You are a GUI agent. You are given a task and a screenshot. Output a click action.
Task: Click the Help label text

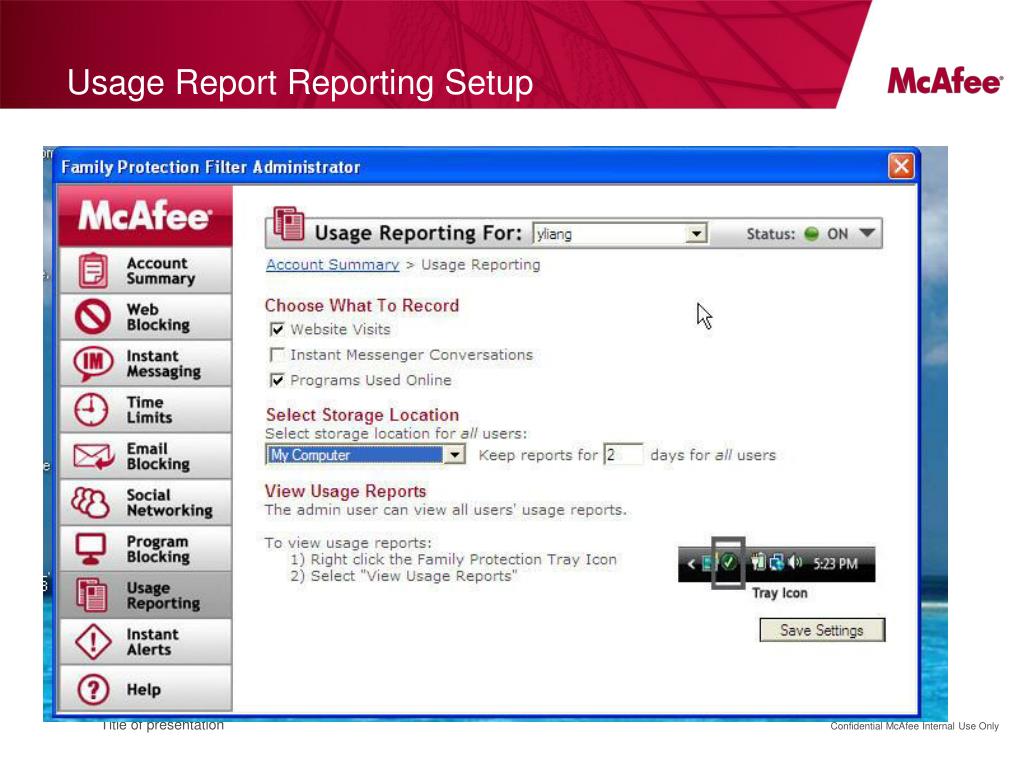click(143, 690)
